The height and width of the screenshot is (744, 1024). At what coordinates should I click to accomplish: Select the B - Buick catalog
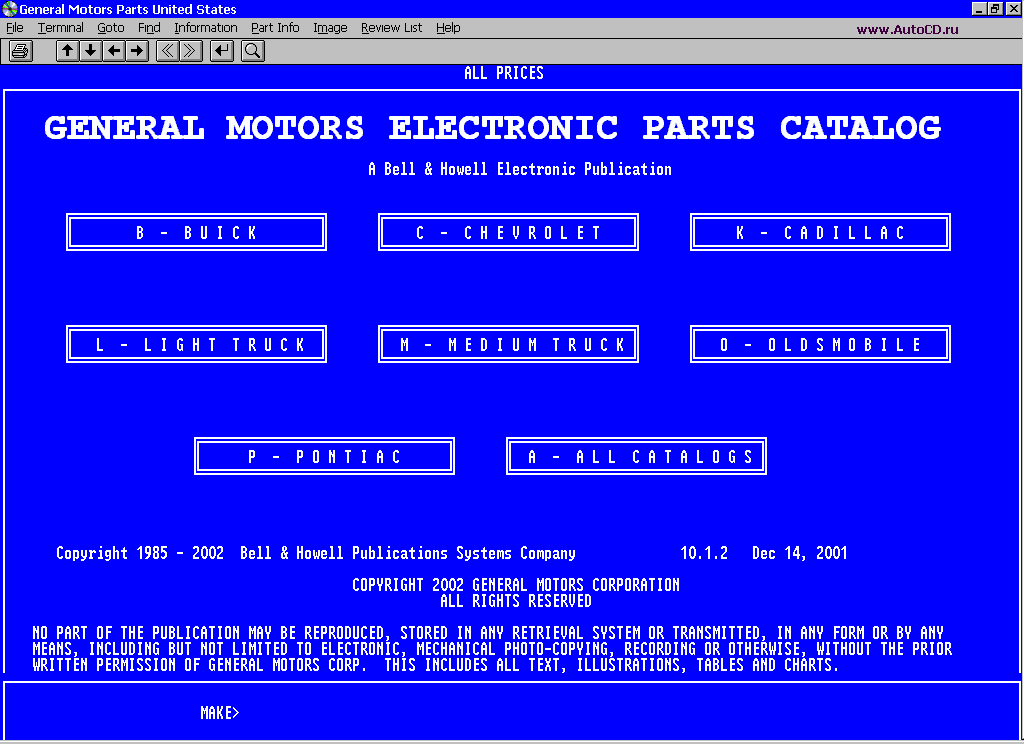197,233
